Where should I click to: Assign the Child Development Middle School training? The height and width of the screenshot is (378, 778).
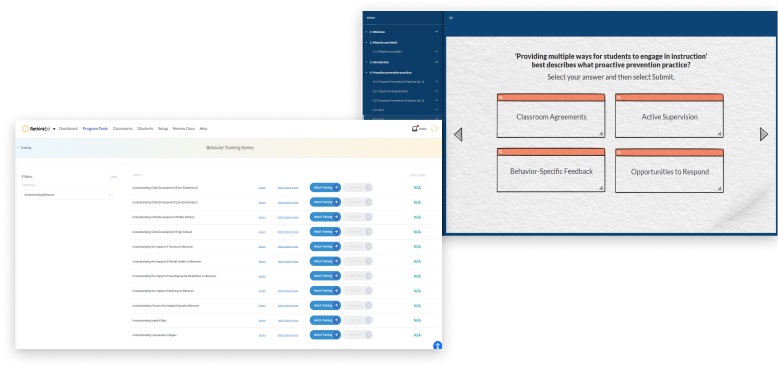(x=262, y=217)
